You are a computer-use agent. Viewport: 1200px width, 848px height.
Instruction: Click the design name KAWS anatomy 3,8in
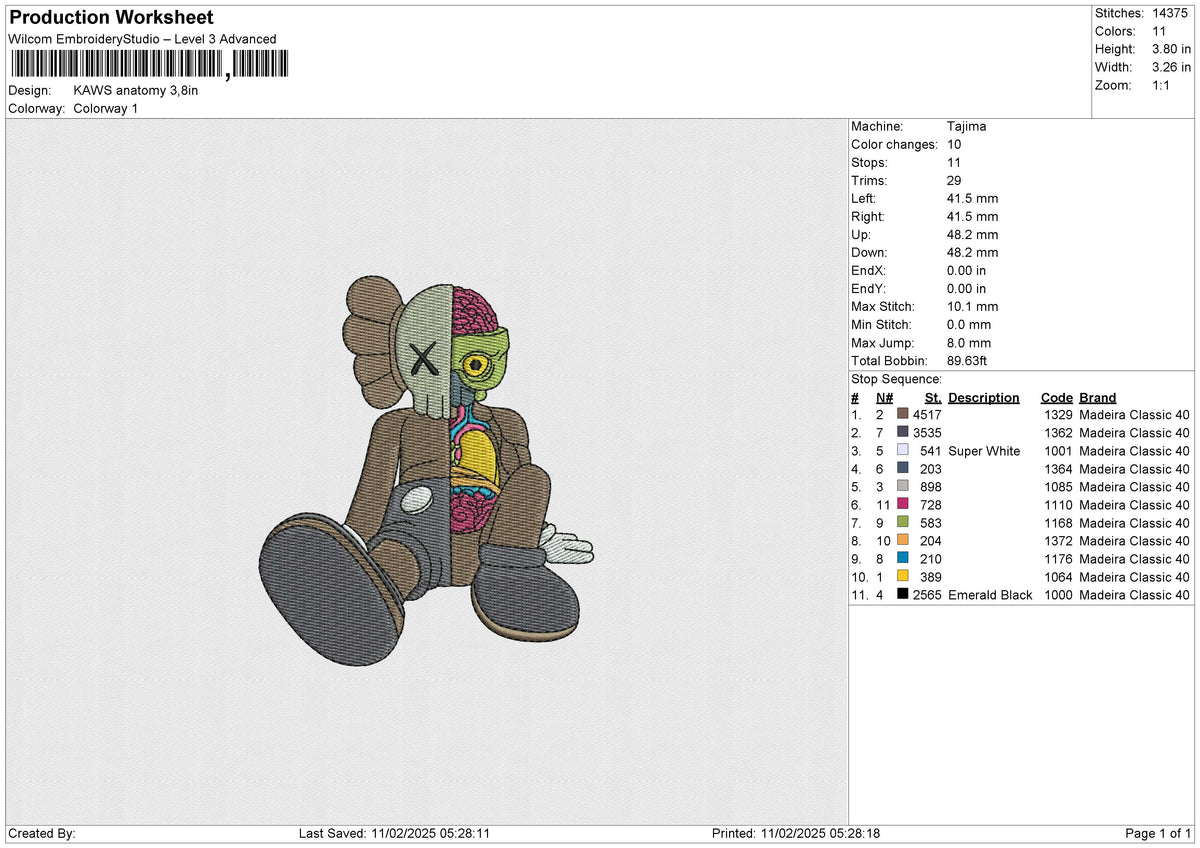click(136, 90)
